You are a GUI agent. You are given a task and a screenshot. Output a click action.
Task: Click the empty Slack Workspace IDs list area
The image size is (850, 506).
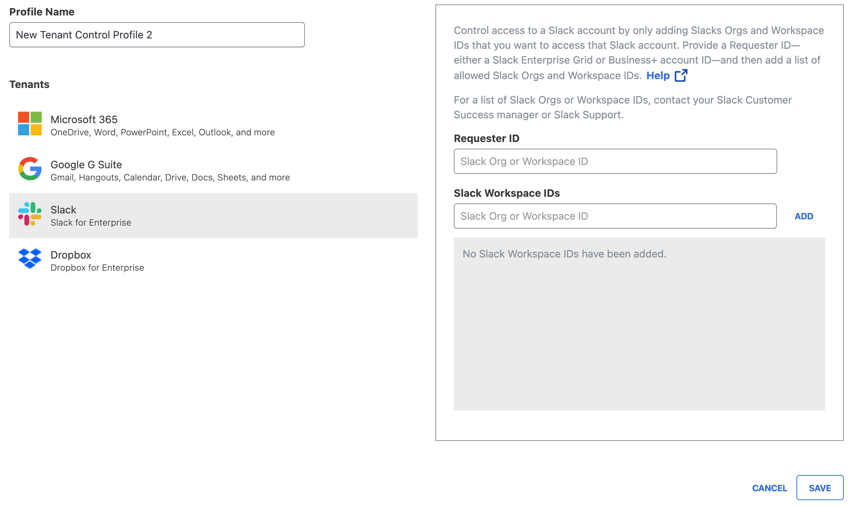639,324
